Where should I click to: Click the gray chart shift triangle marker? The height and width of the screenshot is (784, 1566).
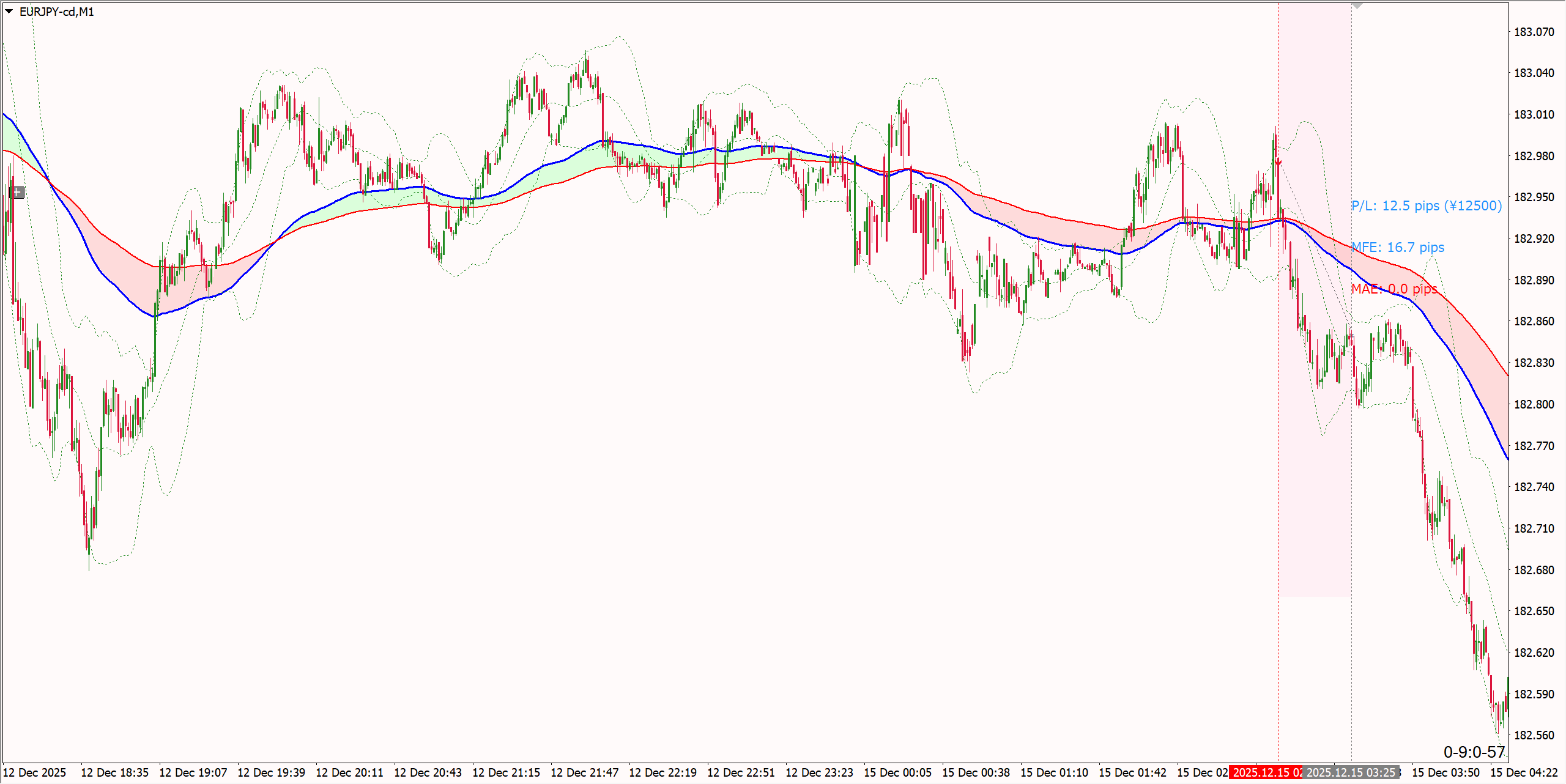pos(1357,6)
